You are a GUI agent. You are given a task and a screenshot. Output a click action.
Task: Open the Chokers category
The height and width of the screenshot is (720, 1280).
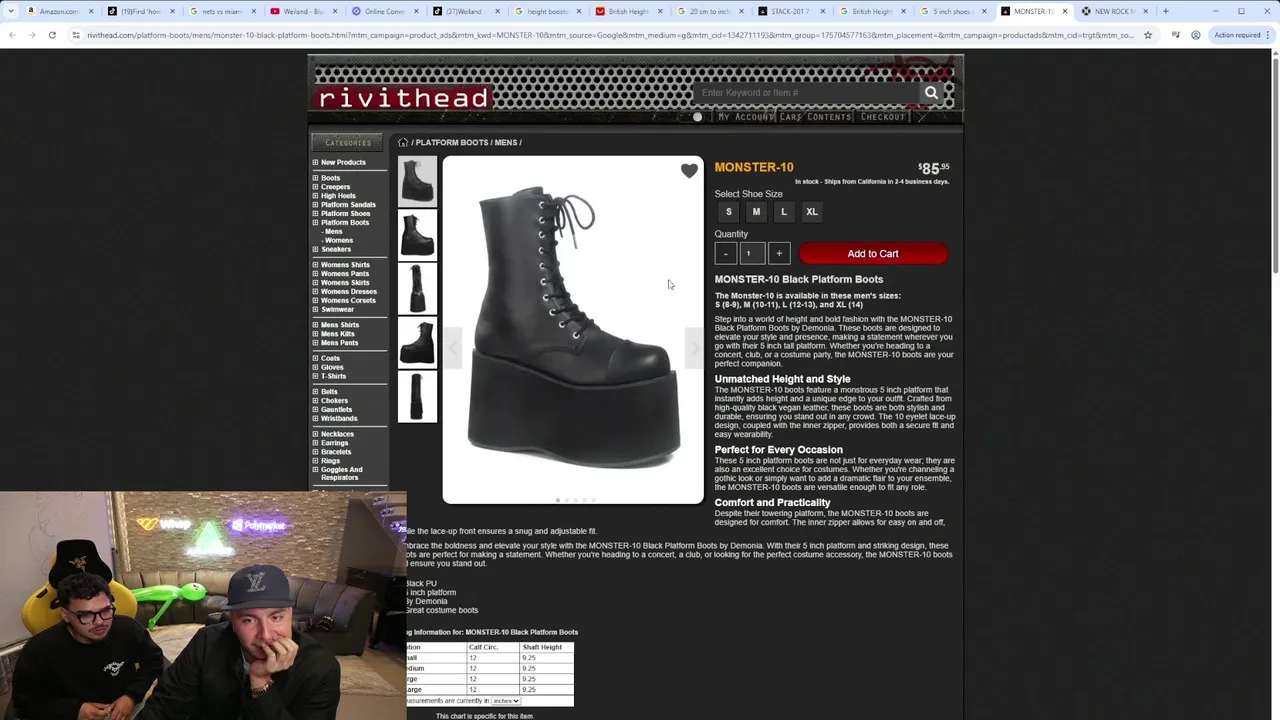click(334, 401)
